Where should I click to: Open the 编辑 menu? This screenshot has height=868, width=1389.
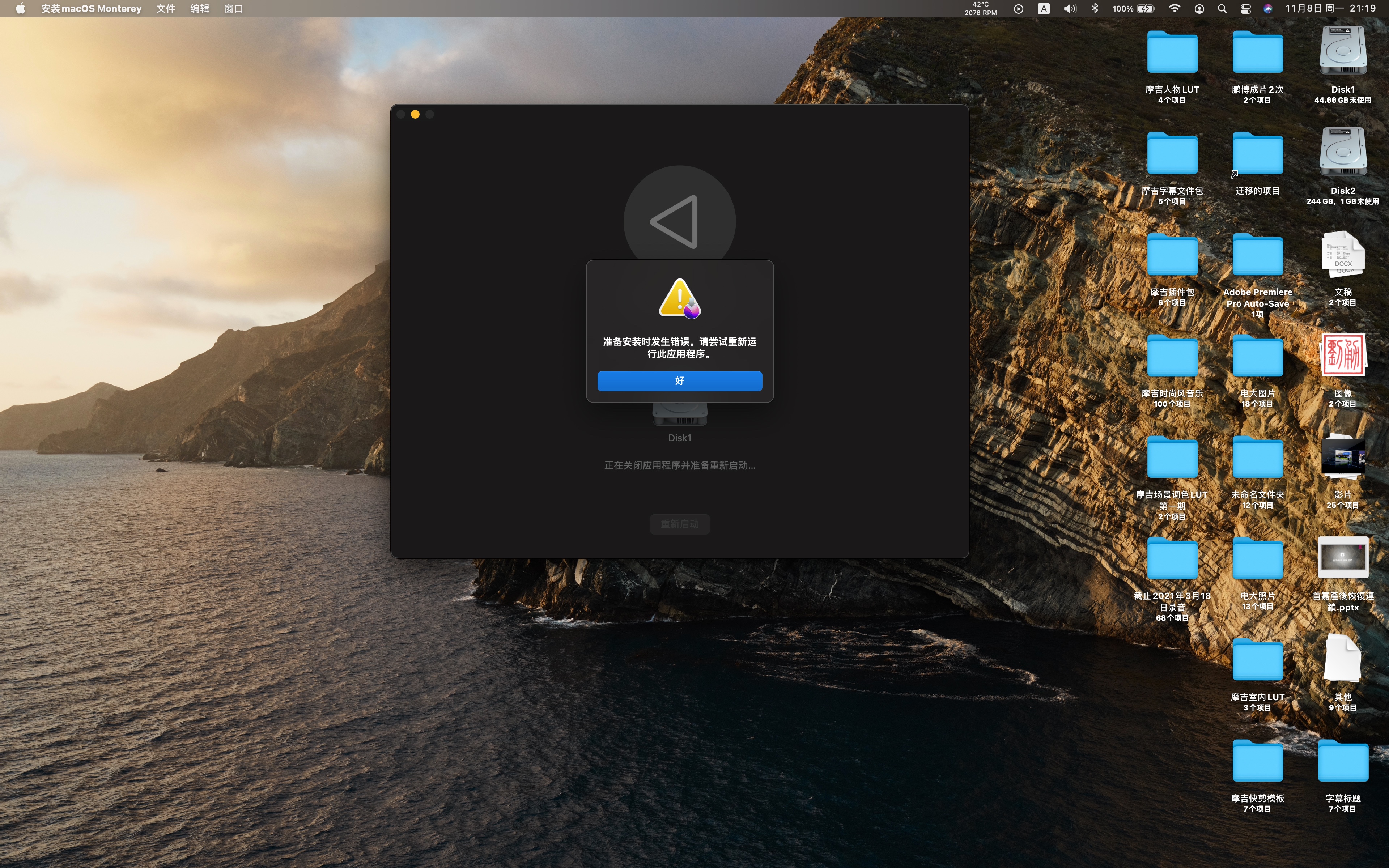(x=199, y=9)
